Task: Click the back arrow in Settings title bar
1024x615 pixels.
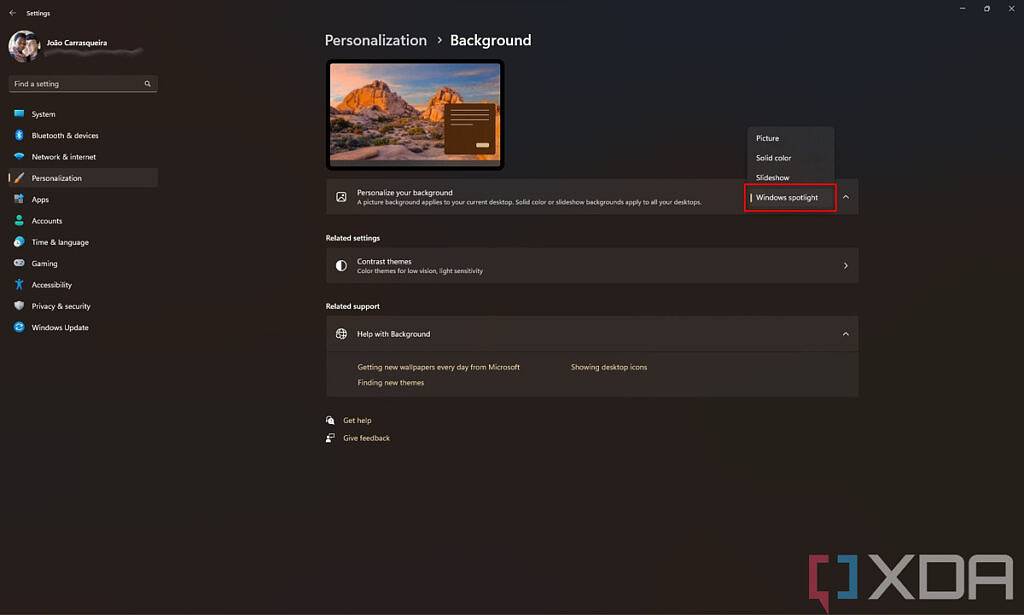Action: [x=12, y=13]
